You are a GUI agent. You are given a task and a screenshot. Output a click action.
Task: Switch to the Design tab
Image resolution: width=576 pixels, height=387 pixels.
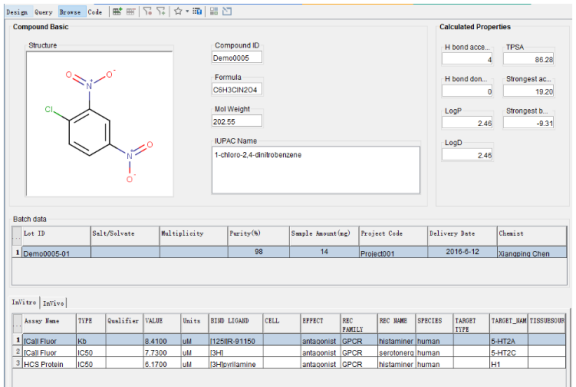point(17,12)
